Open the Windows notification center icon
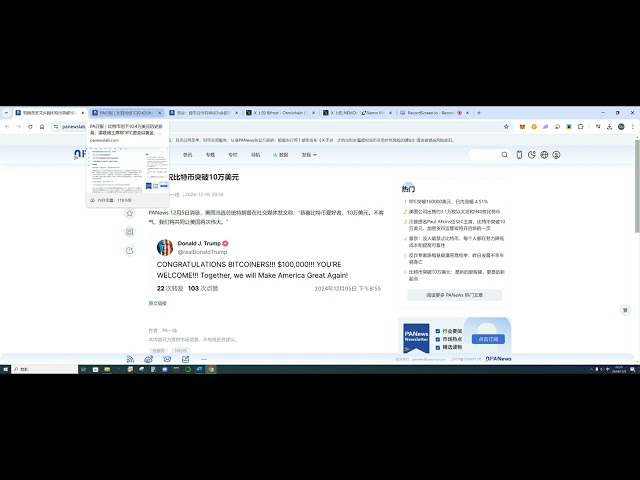 click(632, 369)
